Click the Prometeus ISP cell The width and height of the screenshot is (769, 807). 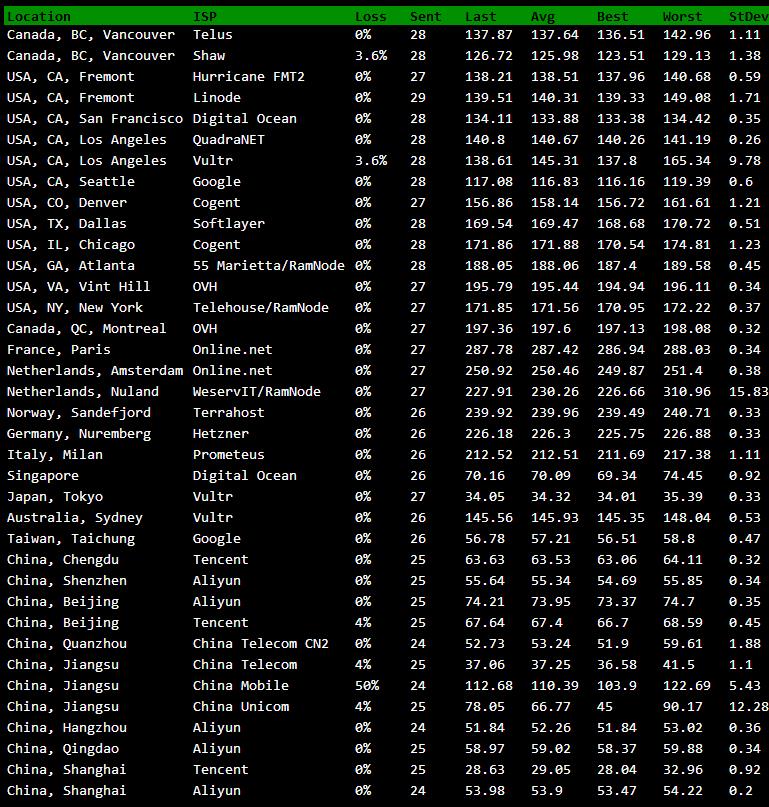pyautogui.click(x=229, y=455)
